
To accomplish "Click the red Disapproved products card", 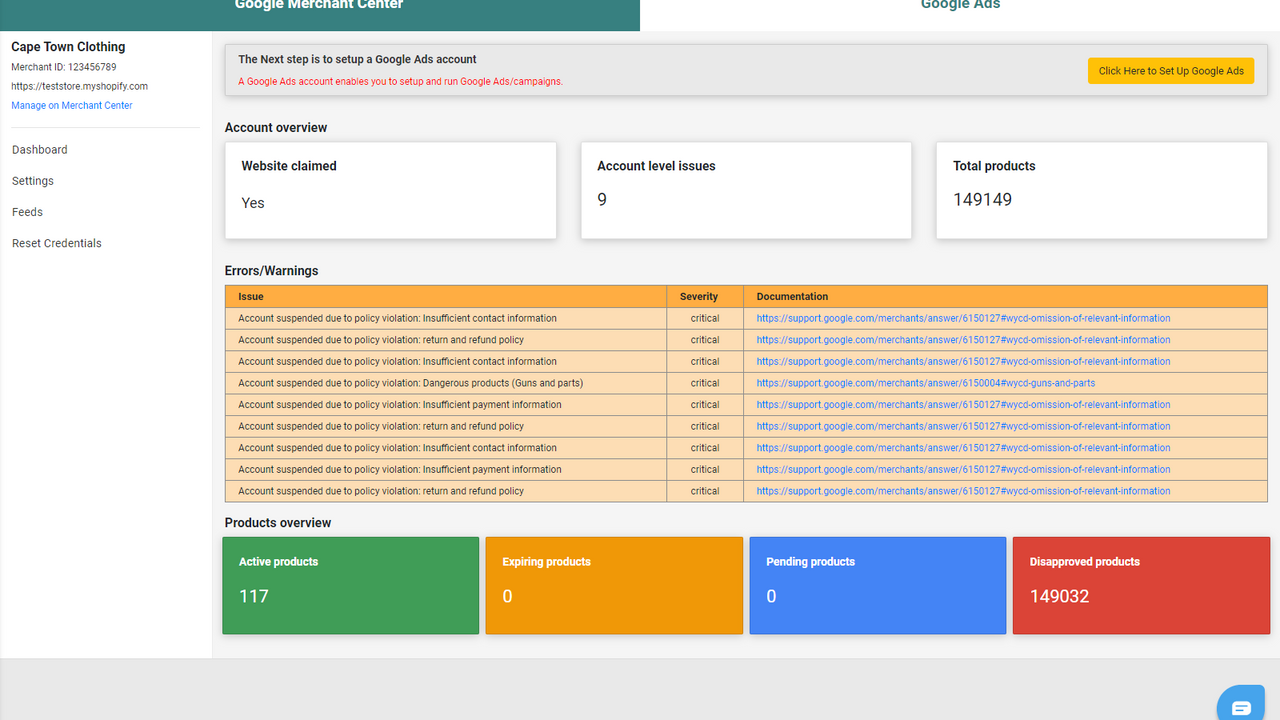I will pyautogui.click(x=1141, y=585).
